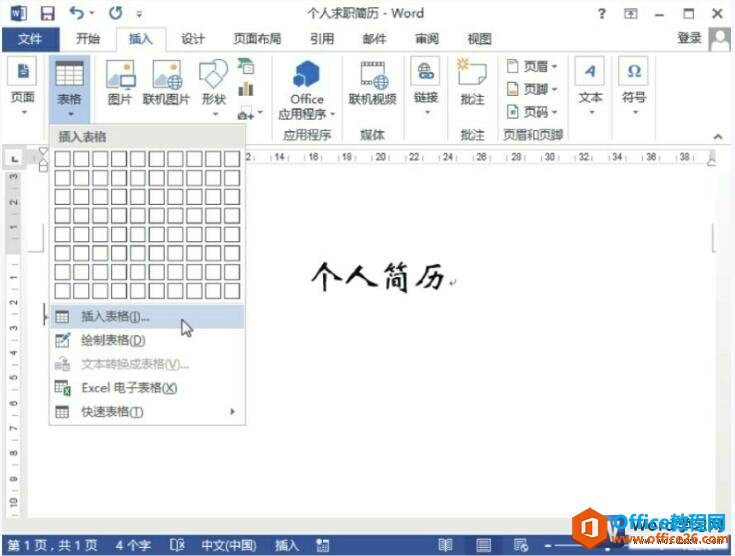735x556 pixels.
Task: Add a 批注 comment
Action: (472, 83)
